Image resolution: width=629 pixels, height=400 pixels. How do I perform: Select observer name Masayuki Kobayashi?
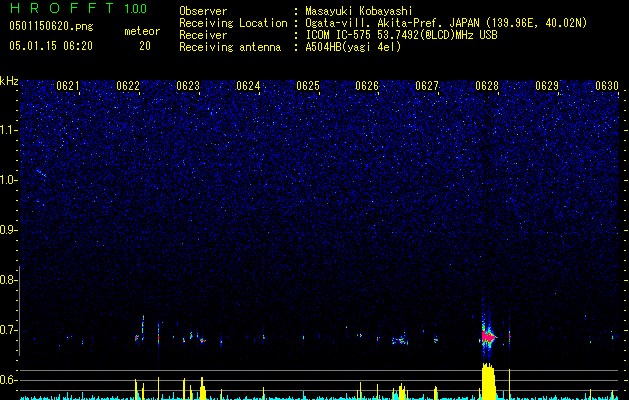tap(359, 11)
